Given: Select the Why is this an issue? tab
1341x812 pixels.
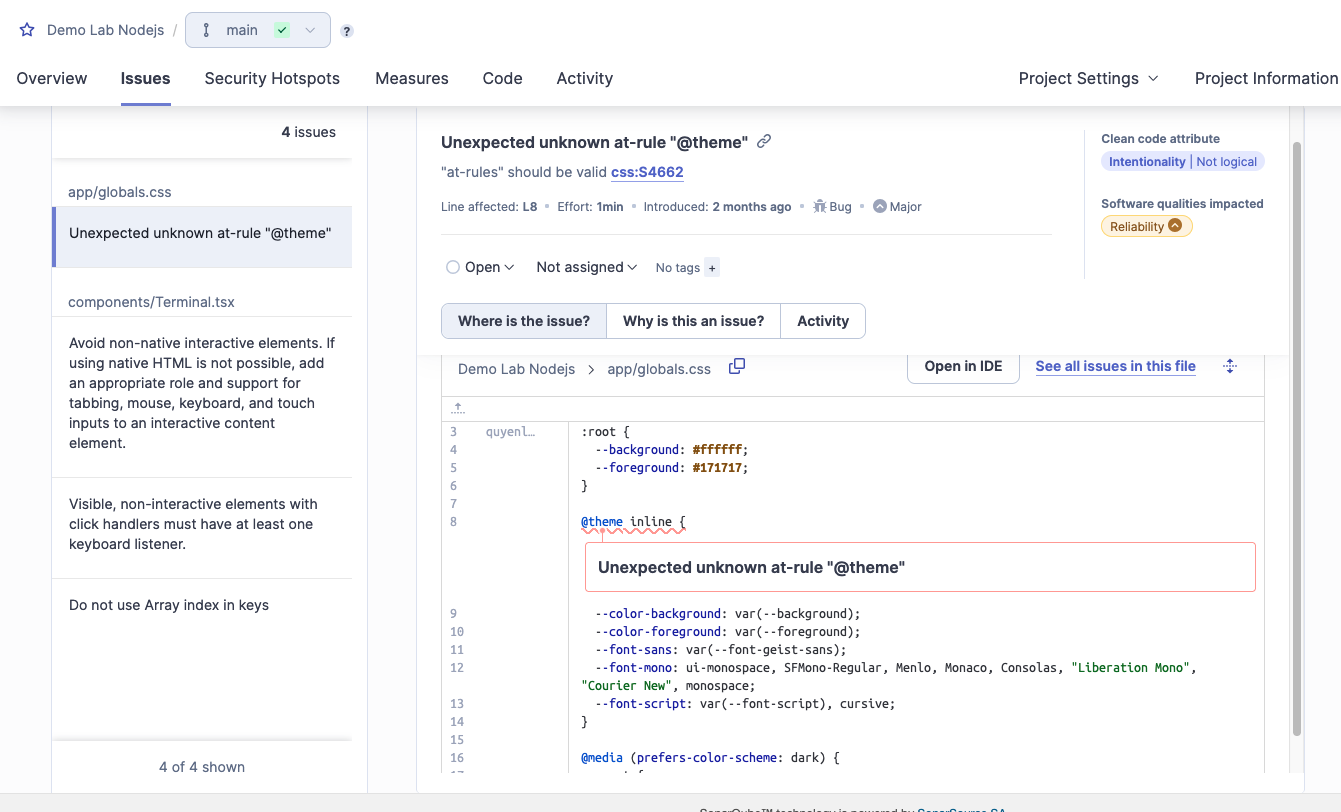Looking at the screenshot, I should pos(693,321).
